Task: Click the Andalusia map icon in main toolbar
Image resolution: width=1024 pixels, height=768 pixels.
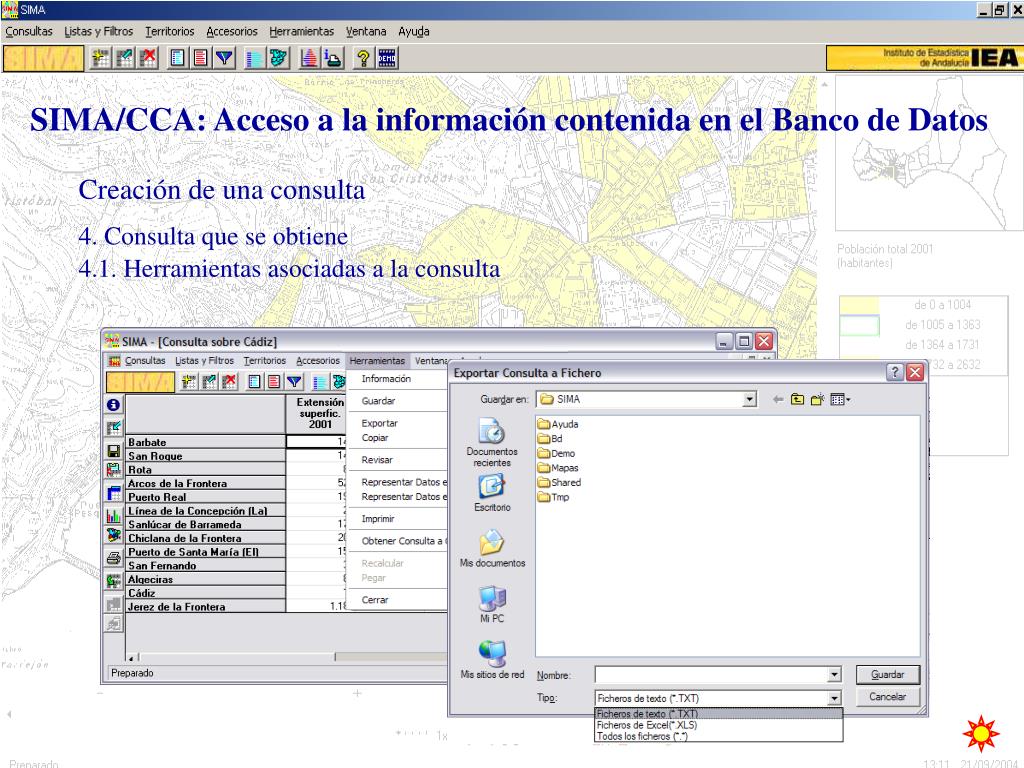Action: (x=278, y=59)
